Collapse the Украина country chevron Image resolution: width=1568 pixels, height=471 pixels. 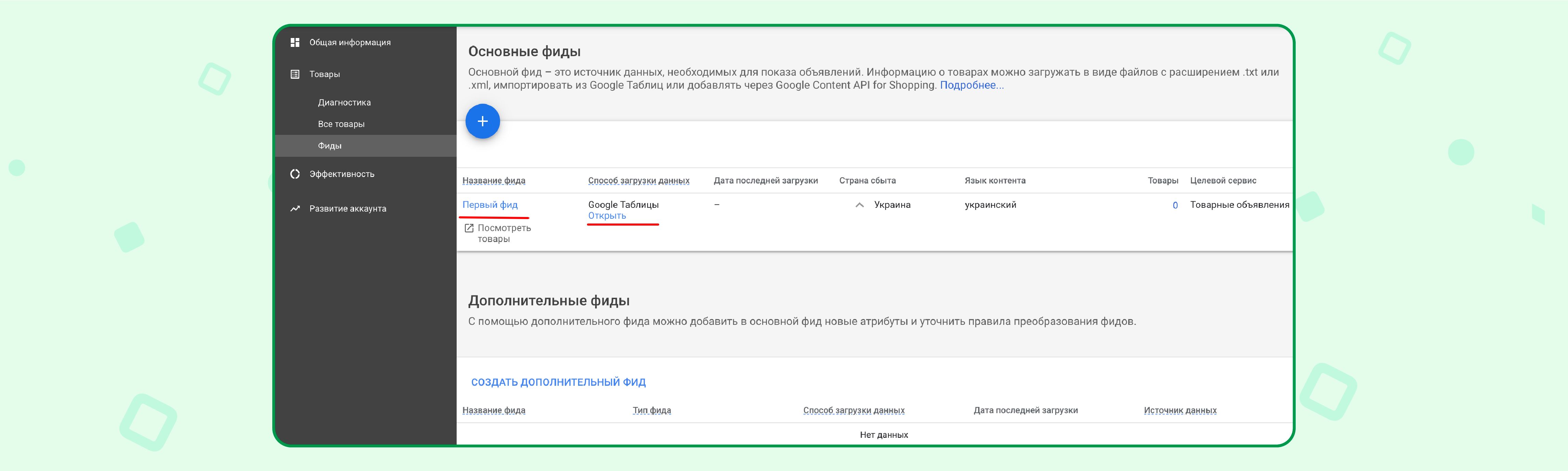860,205
